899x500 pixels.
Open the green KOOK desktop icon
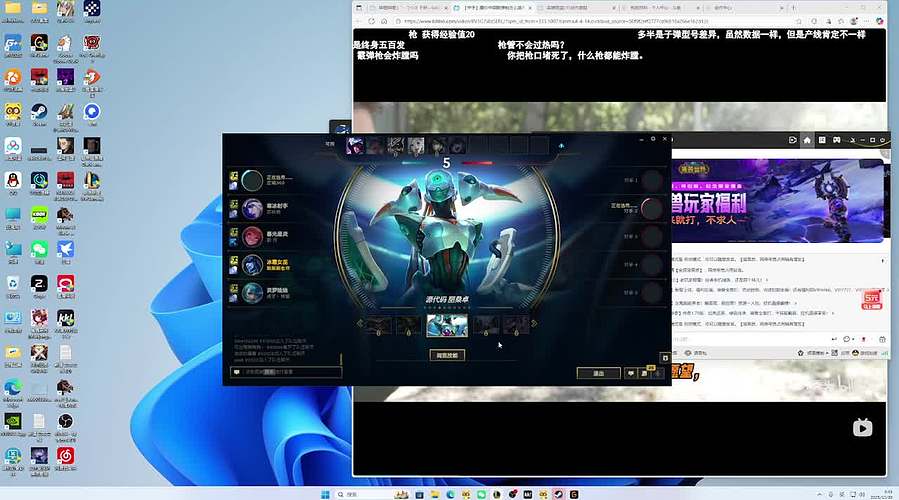coord(39,215)
